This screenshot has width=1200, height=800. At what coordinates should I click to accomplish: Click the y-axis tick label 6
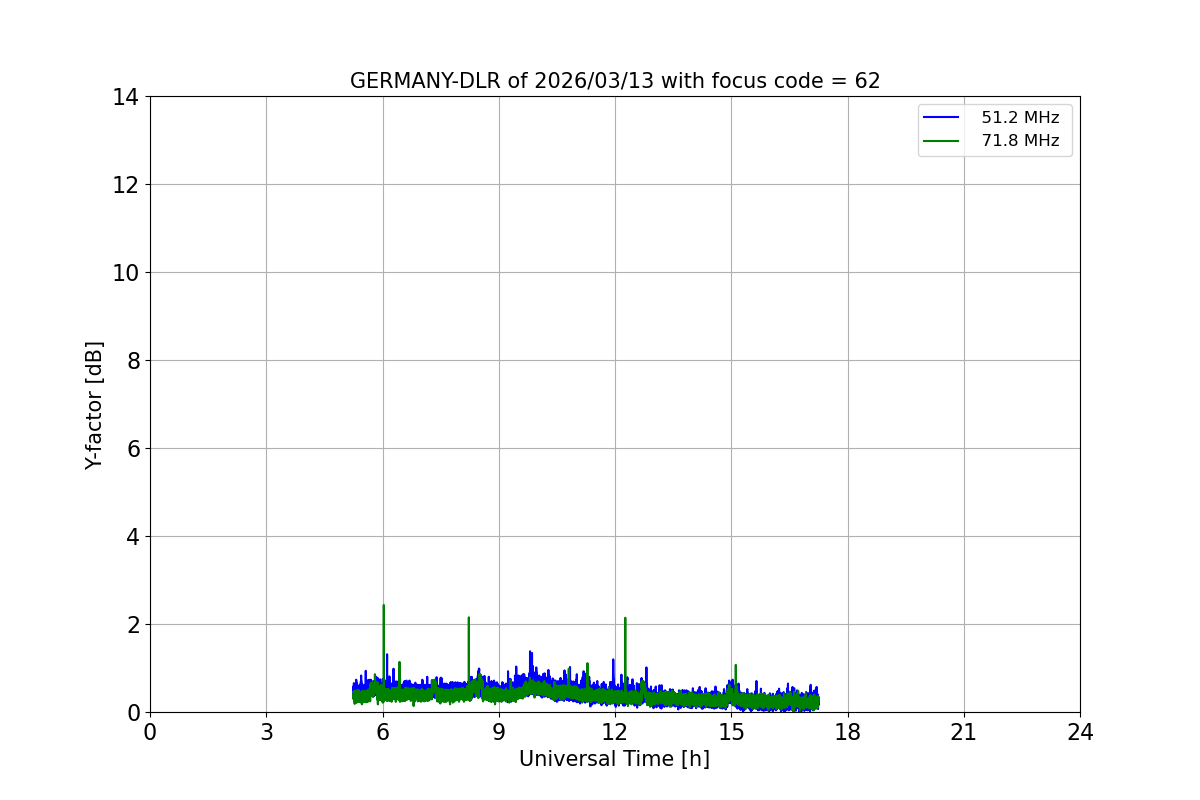132,449
